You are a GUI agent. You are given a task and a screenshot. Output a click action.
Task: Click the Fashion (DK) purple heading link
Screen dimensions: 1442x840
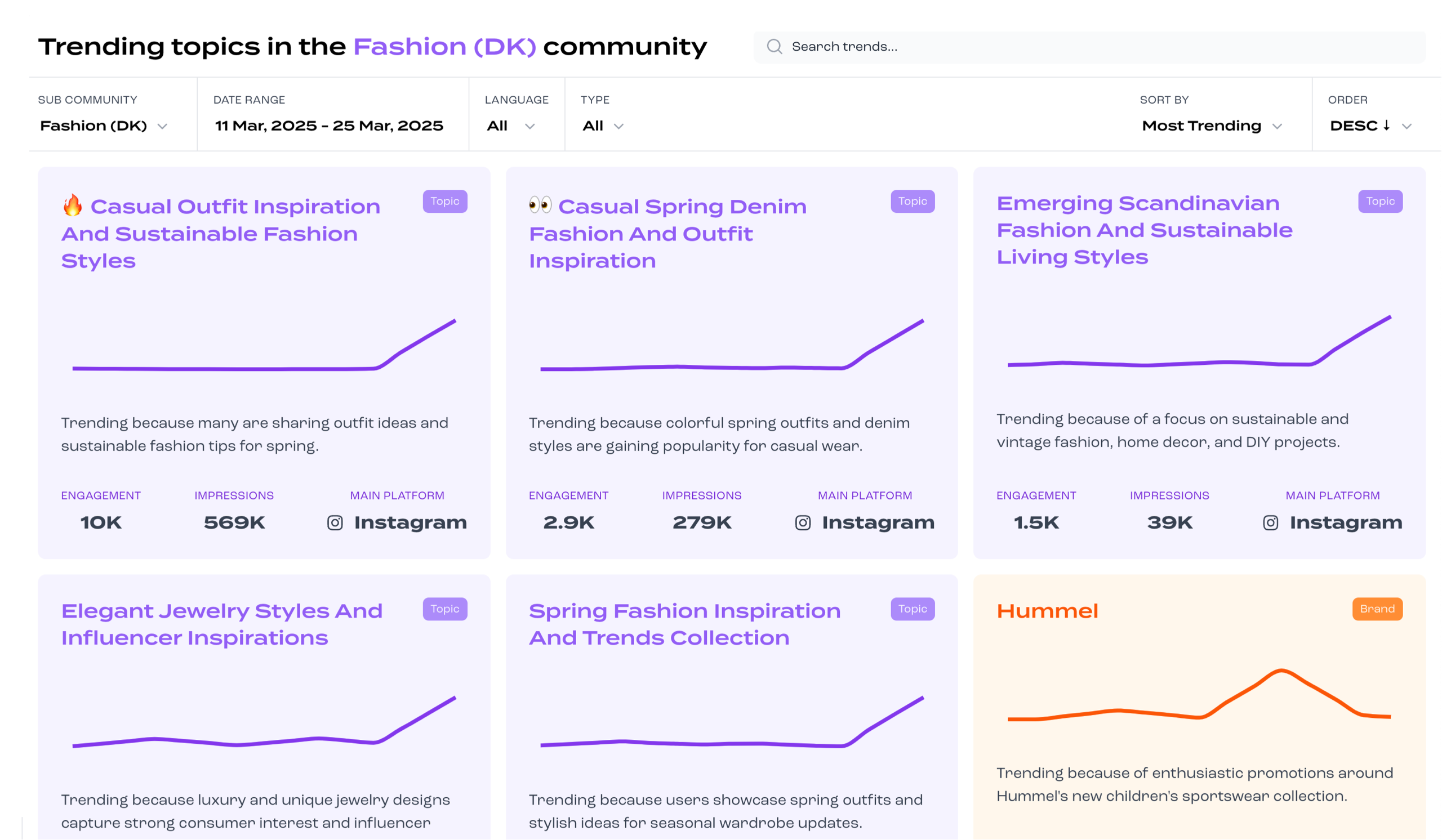pos(444,46)
